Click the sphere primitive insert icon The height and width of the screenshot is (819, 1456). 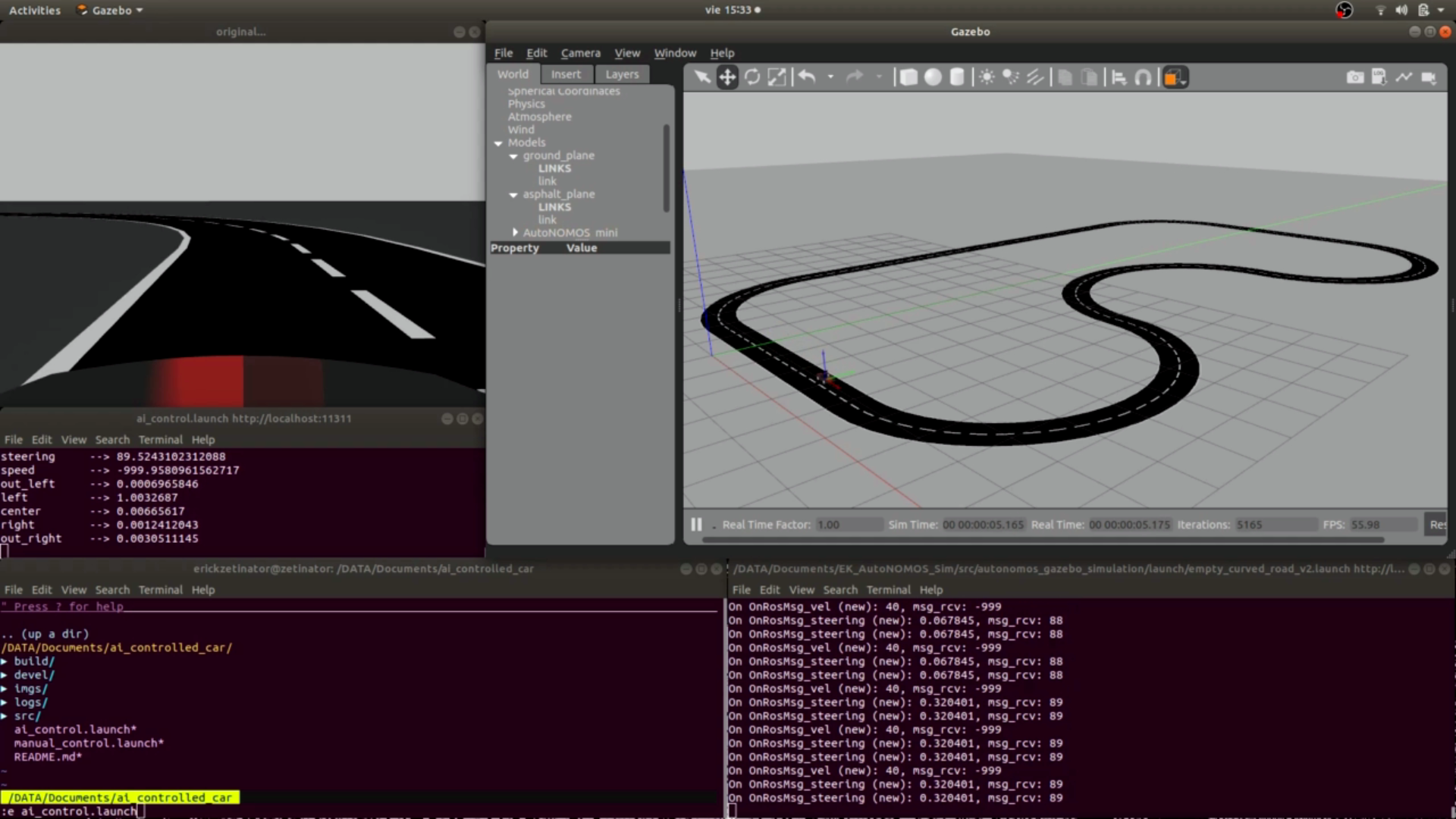pos(932,77)
